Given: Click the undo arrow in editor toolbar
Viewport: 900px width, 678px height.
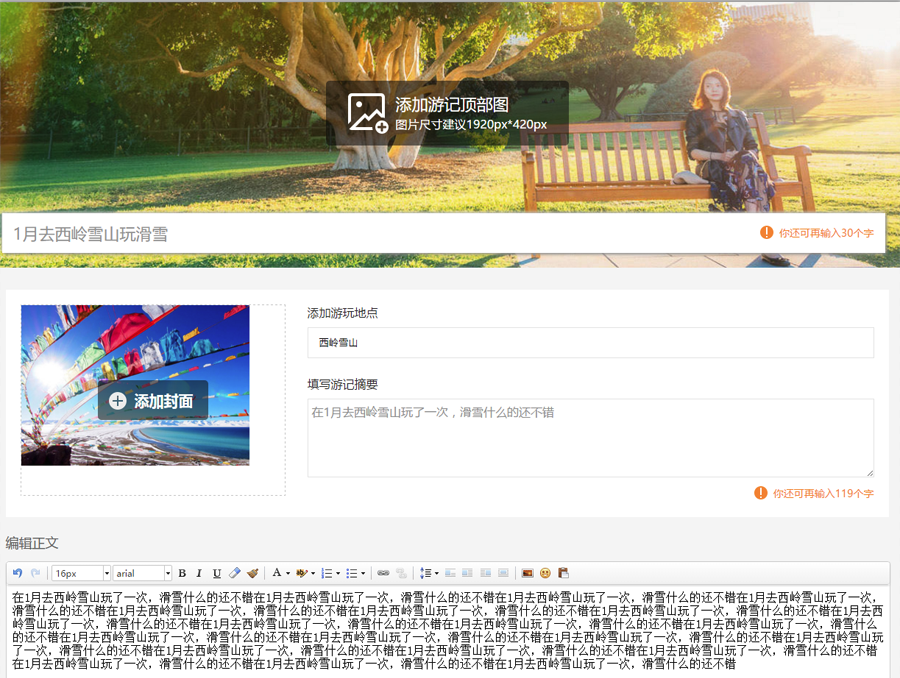Looking at the screenshot, I should [18, 573].
